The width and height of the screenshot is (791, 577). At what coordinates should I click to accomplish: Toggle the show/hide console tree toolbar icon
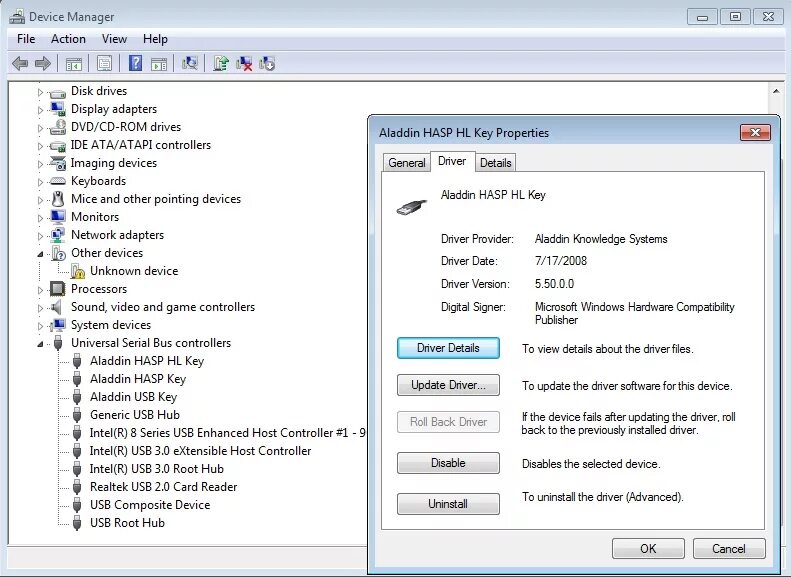click(x=74, y=64)
